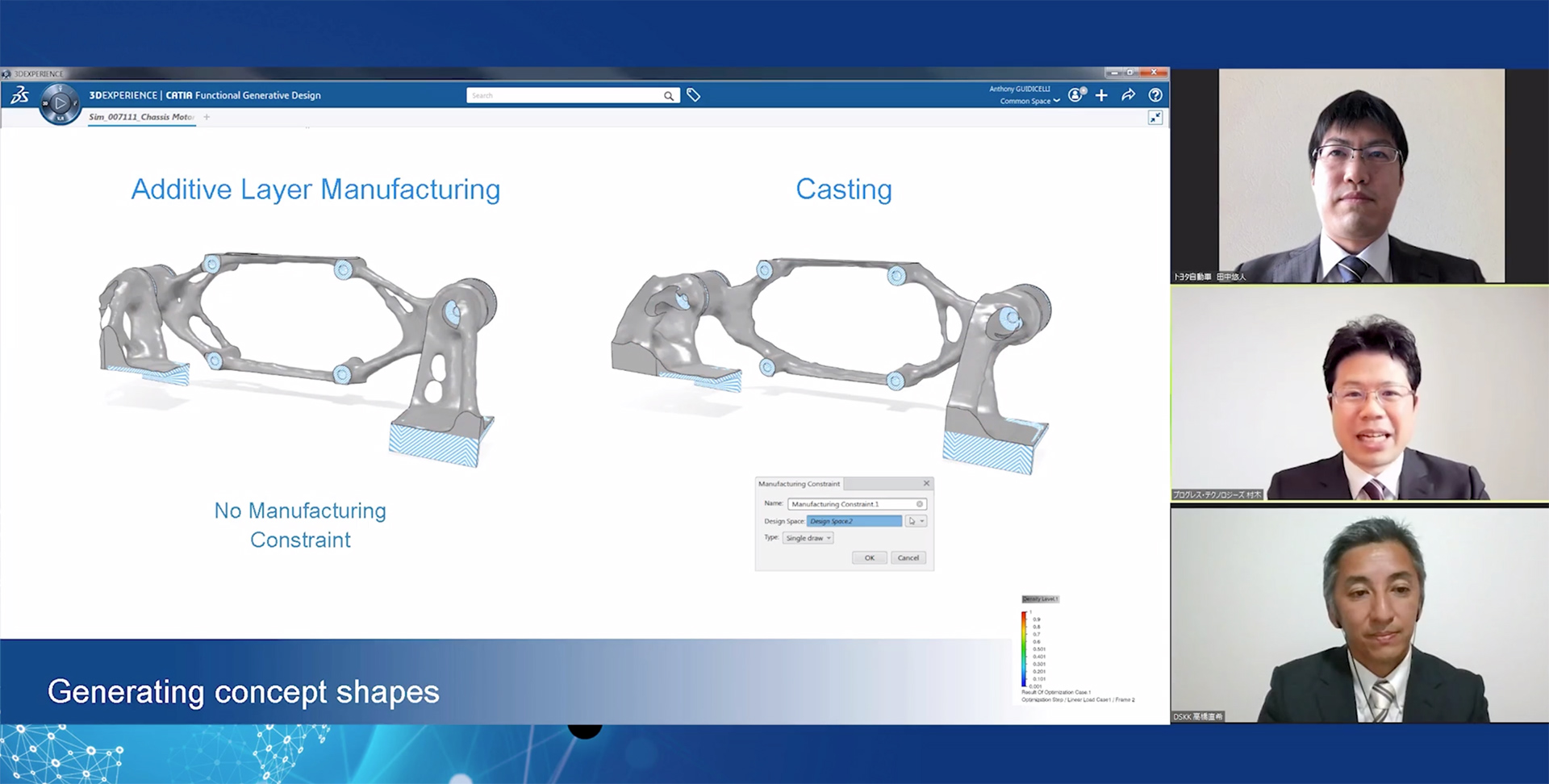Click the Density Level.1 legend label
The height and width of the screenshot is (784, 1549).
(1040, 598)
